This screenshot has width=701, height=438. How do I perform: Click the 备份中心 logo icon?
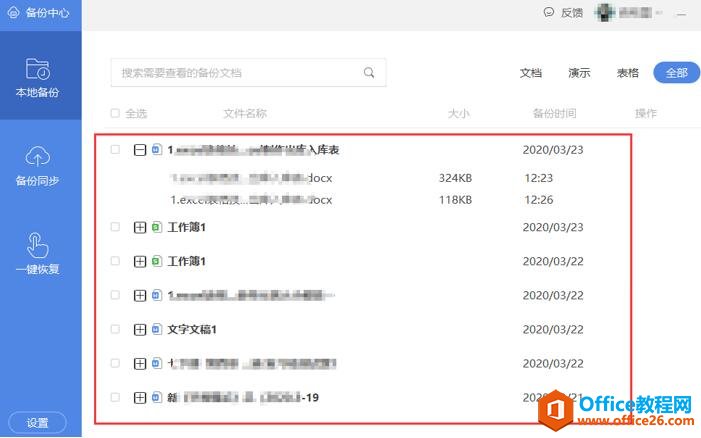coord(13,13)
